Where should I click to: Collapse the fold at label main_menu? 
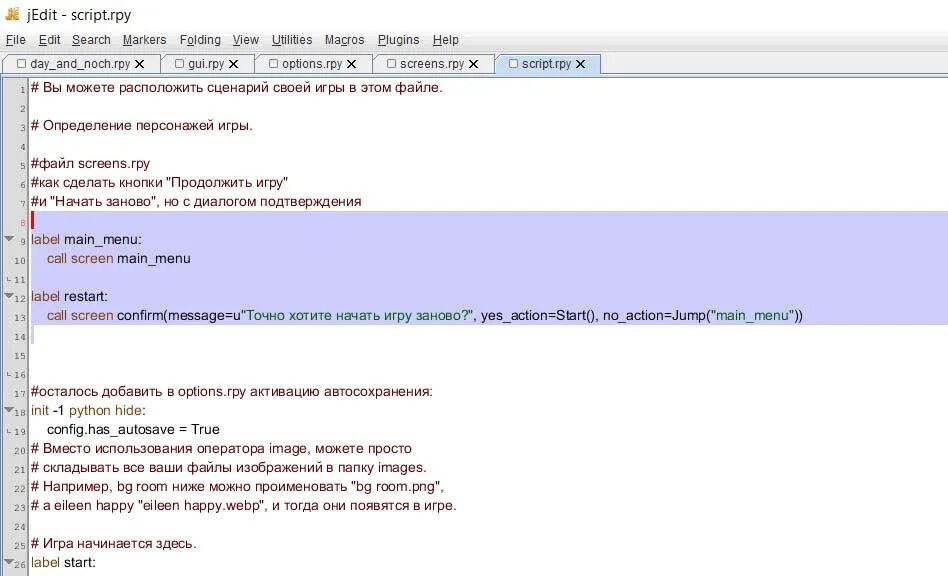[9, 239]
